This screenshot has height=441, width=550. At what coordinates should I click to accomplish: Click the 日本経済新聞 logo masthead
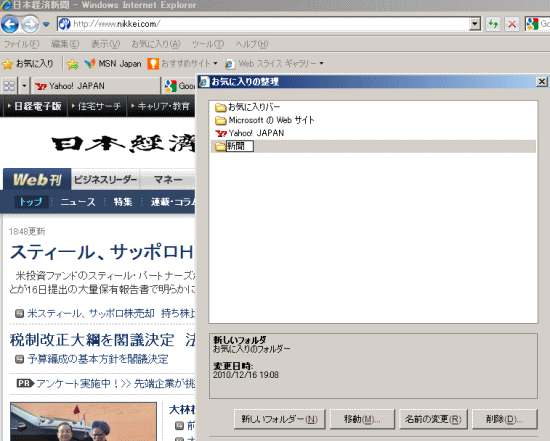[123, 144]
